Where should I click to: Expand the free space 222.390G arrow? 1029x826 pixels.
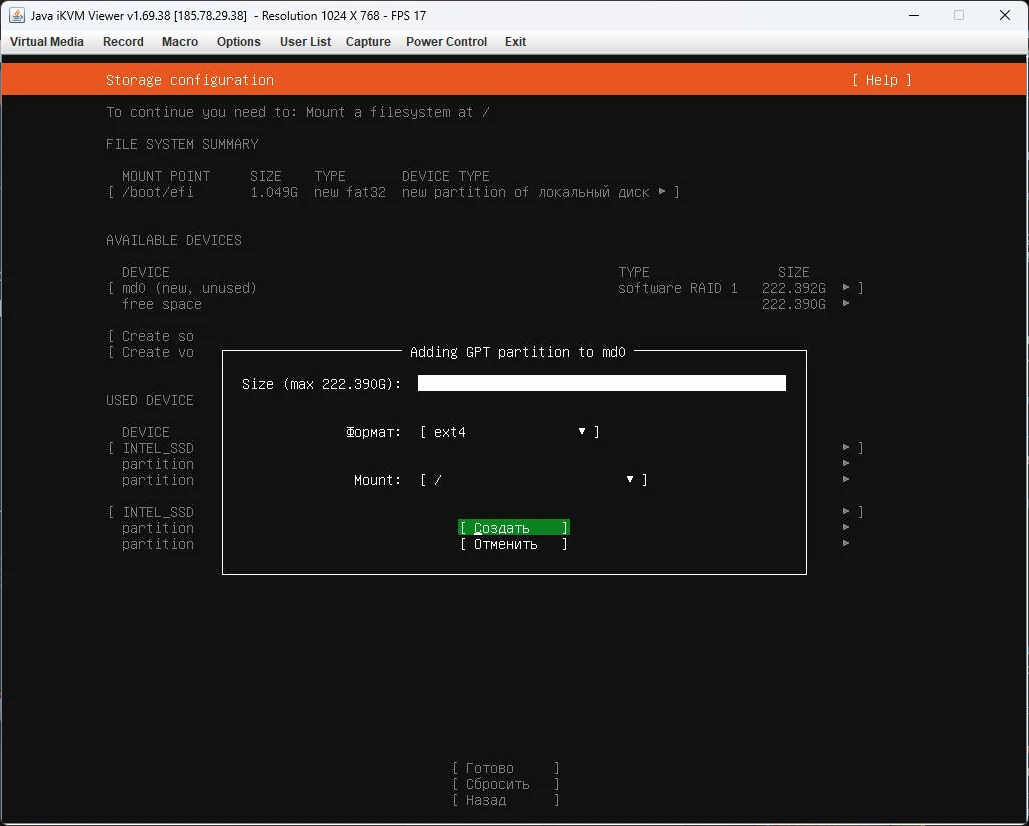(847, 304)
